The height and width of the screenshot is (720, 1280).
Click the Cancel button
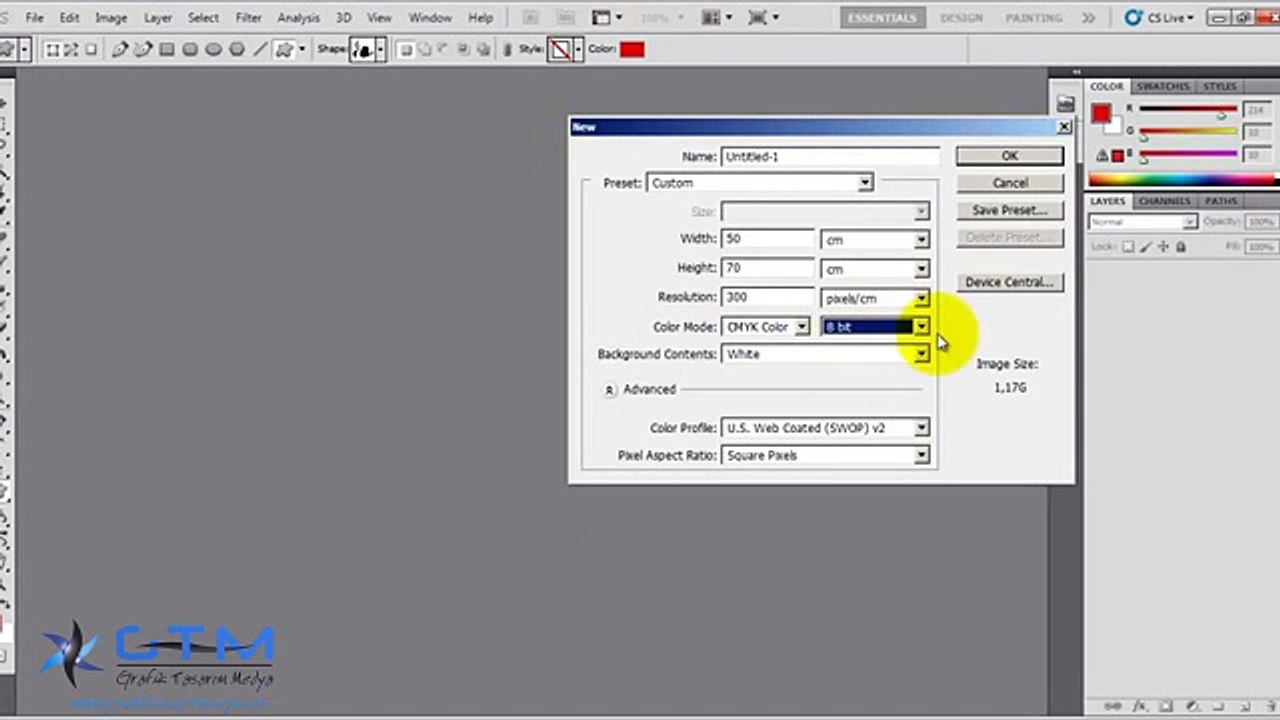[1010, 183]
